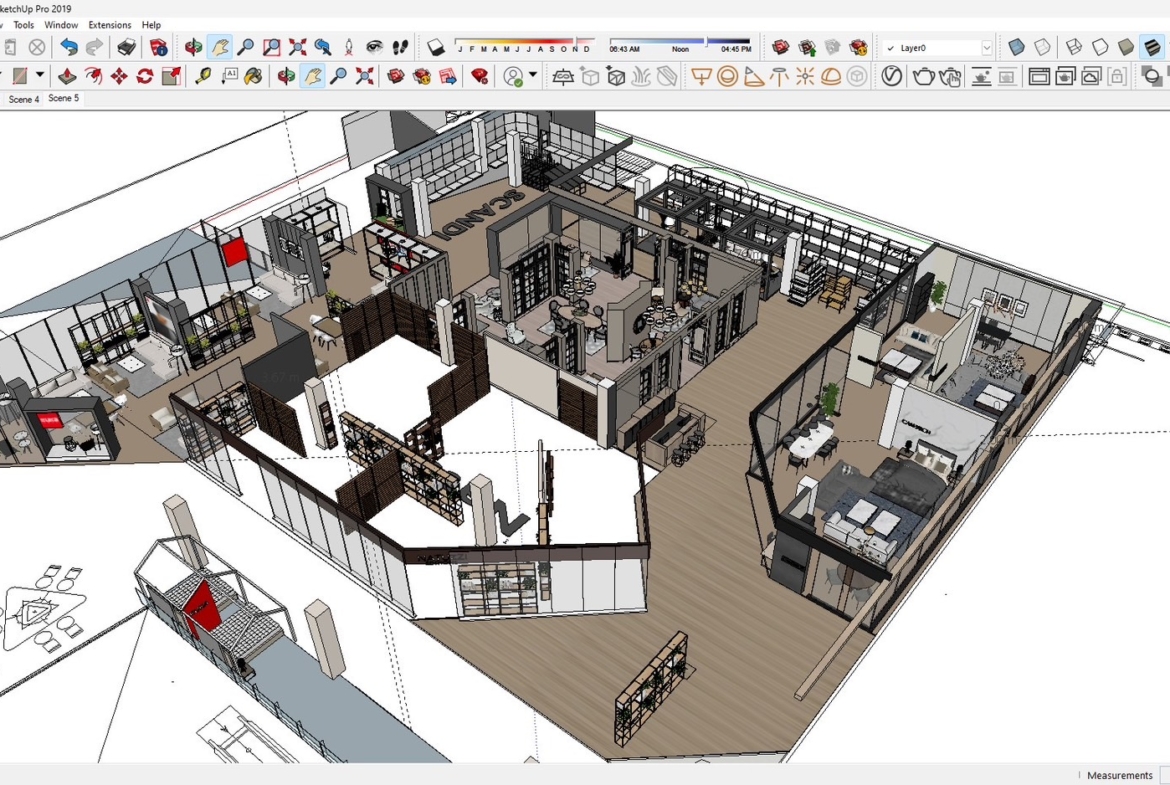
Task: Start a V-Ray render with the teapot icon
Action: click(x=923, y=76)
